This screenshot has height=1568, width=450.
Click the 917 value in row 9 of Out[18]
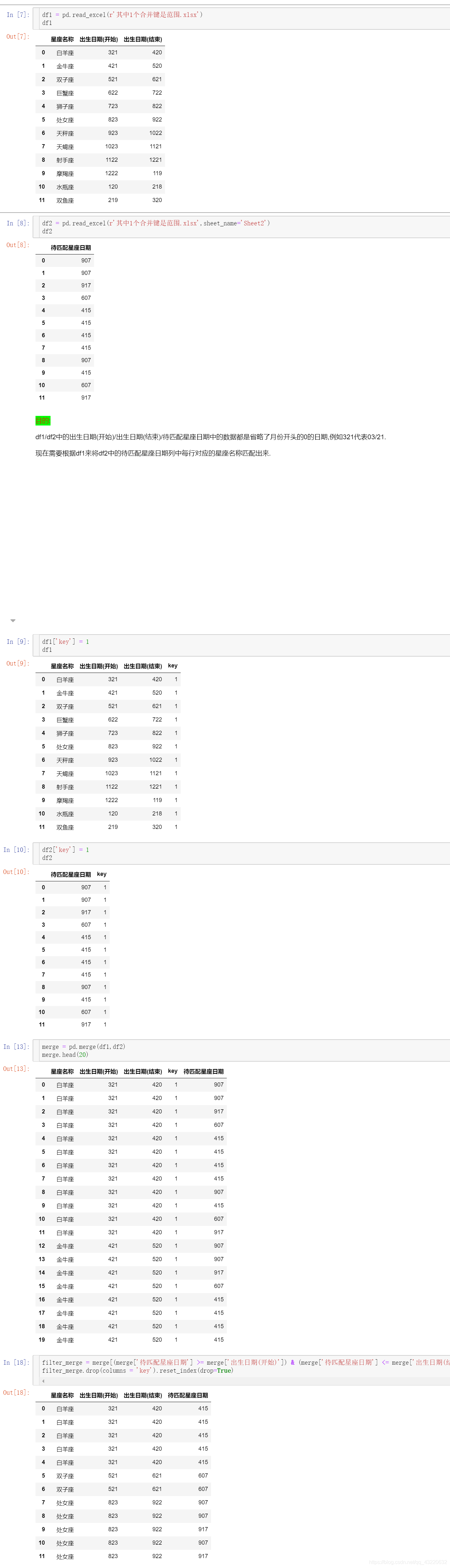203,1529
